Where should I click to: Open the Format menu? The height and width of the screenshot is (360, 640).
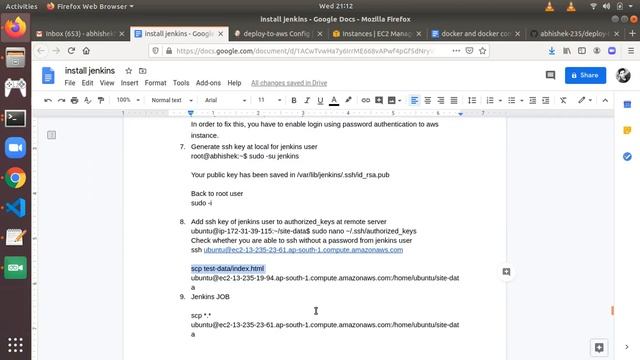point(156,83)
